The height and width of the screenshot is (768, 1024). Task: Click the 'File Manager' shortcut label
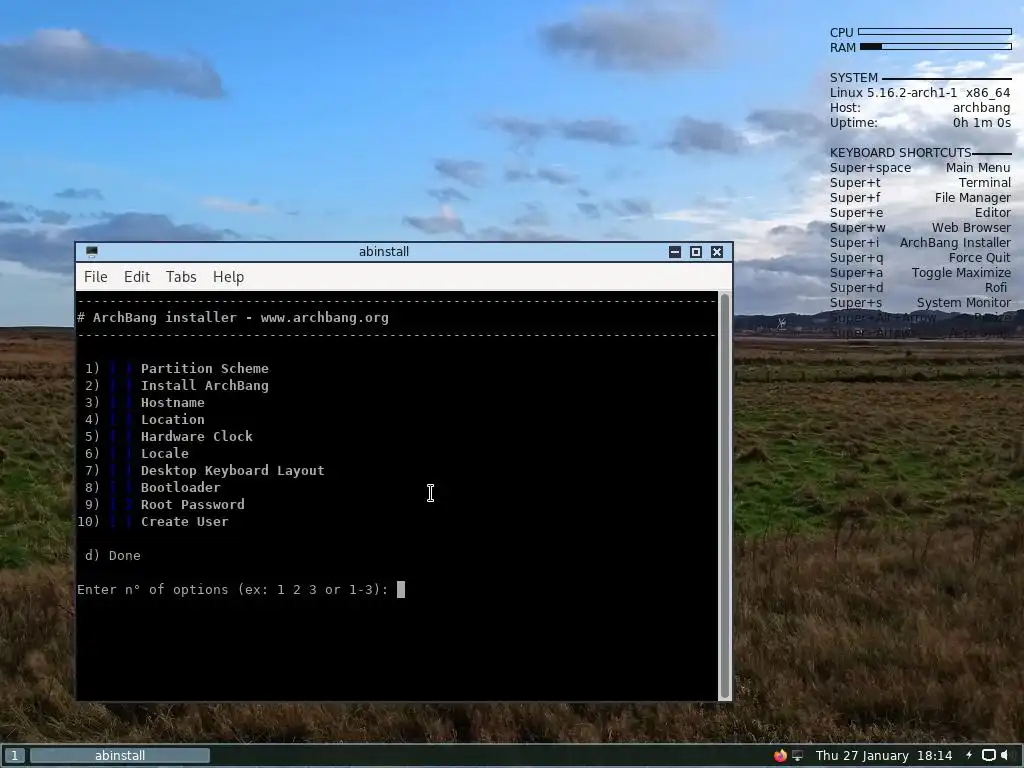[972, 198]
